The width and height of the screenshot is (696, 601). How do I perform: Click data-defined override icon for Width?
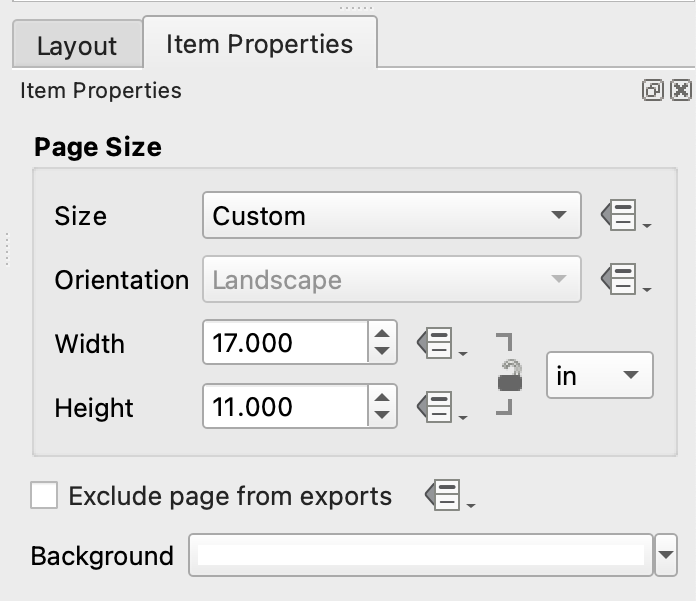click(439, 344)
